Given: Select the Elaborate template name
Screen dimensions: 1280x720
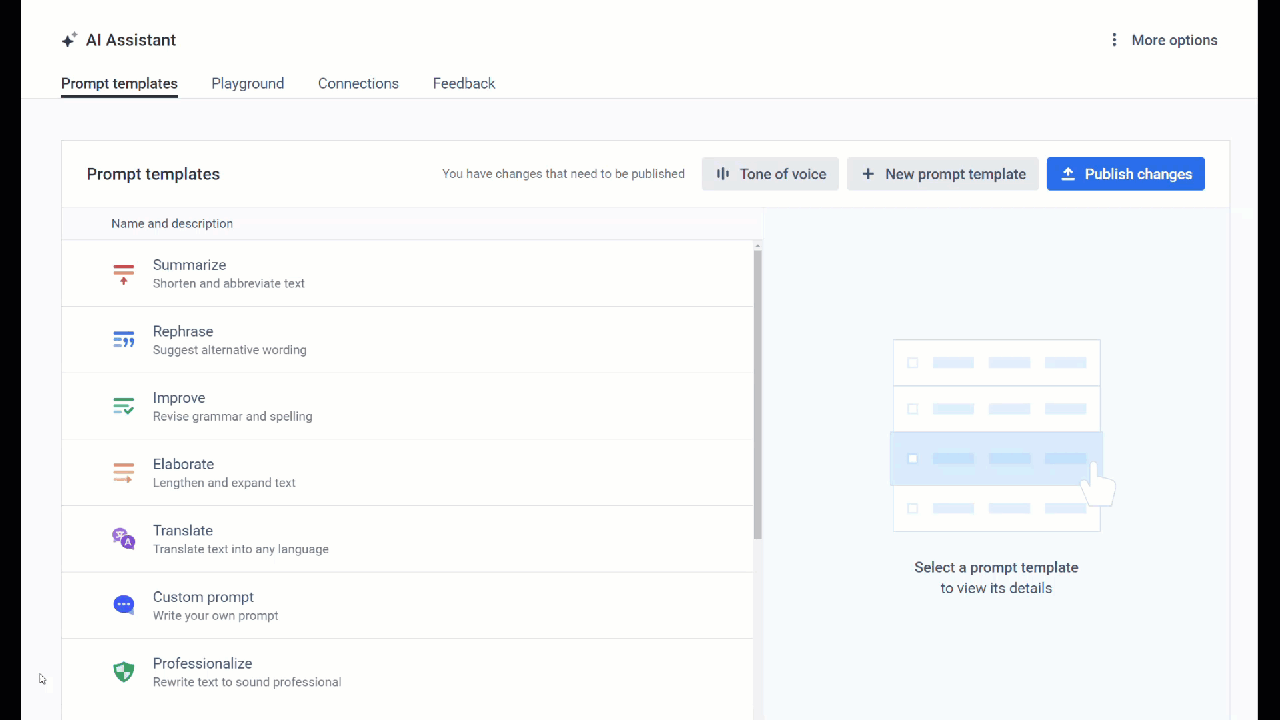Looking at the screenshot, I should click(184, 464).
